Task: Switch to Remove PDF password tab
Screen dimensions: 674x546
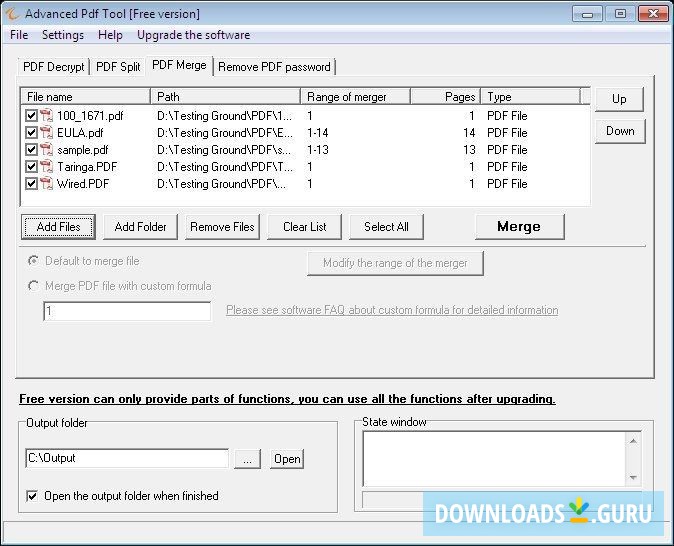Action: [274, 67]
